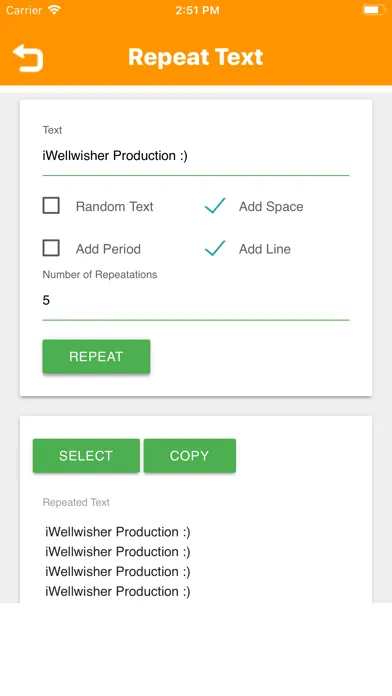Uncheck the Add Space checkmark
This screenshot has width=392, height=696.
215,206
